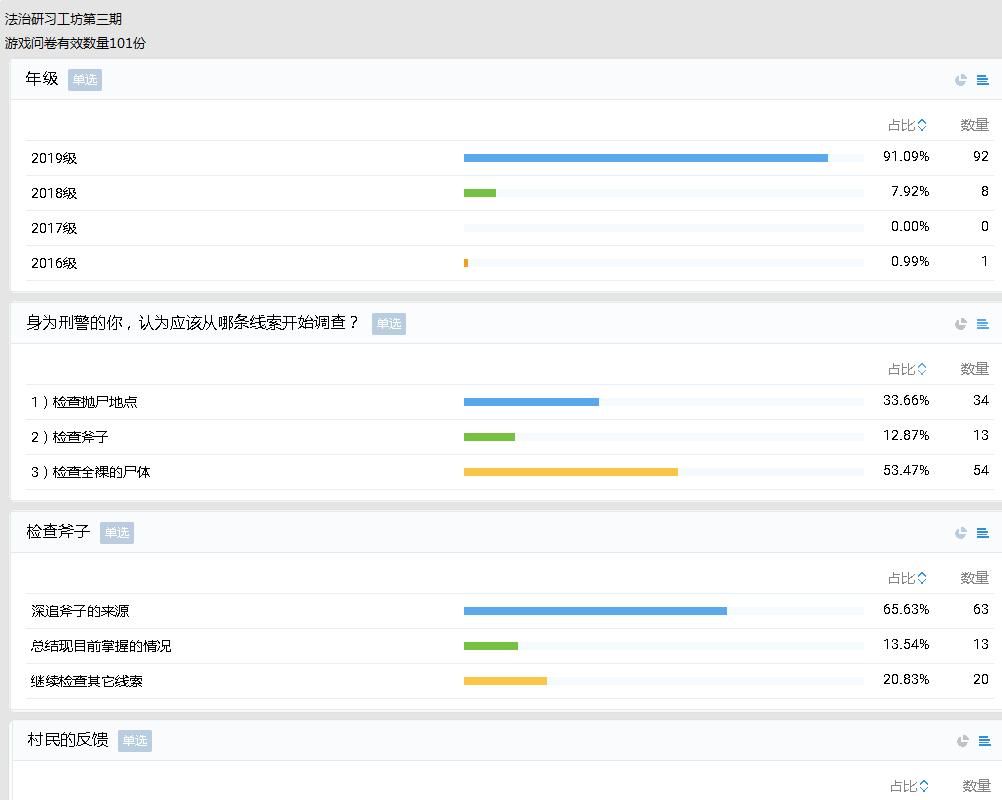Show pie chart for 村民的反馈 section

(962, 741)
